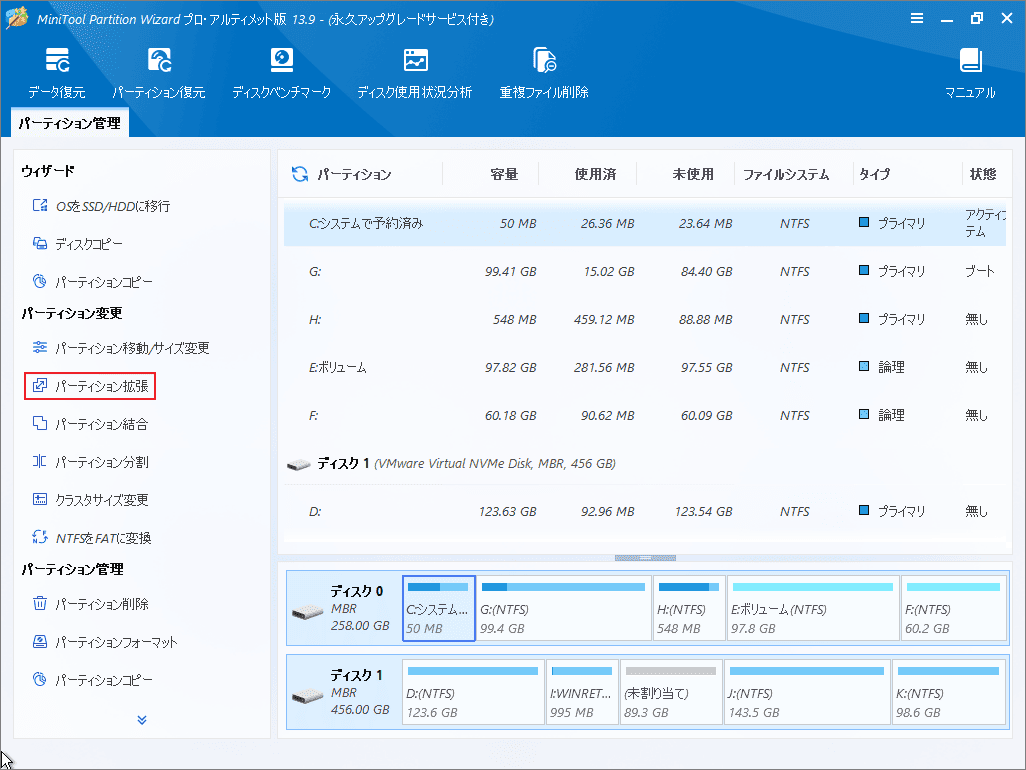Open the パーティション復元 tool icon
Viewport: 1026px width, 770px height.
159,60
